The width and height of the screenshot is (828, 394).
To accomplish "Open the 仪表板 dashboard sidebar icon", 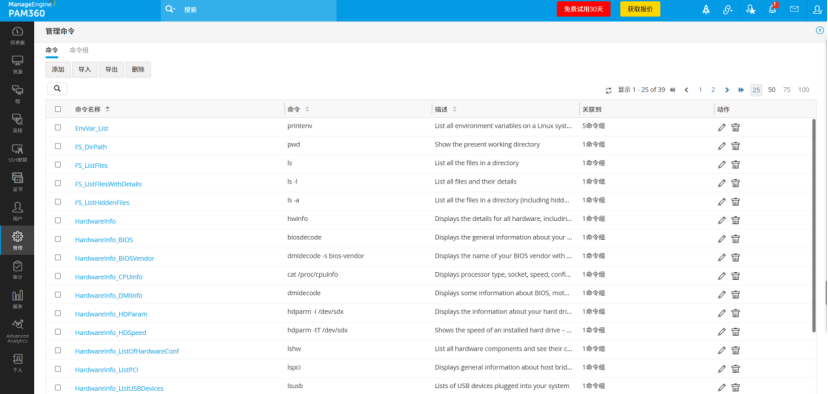I will click(17, 35).
